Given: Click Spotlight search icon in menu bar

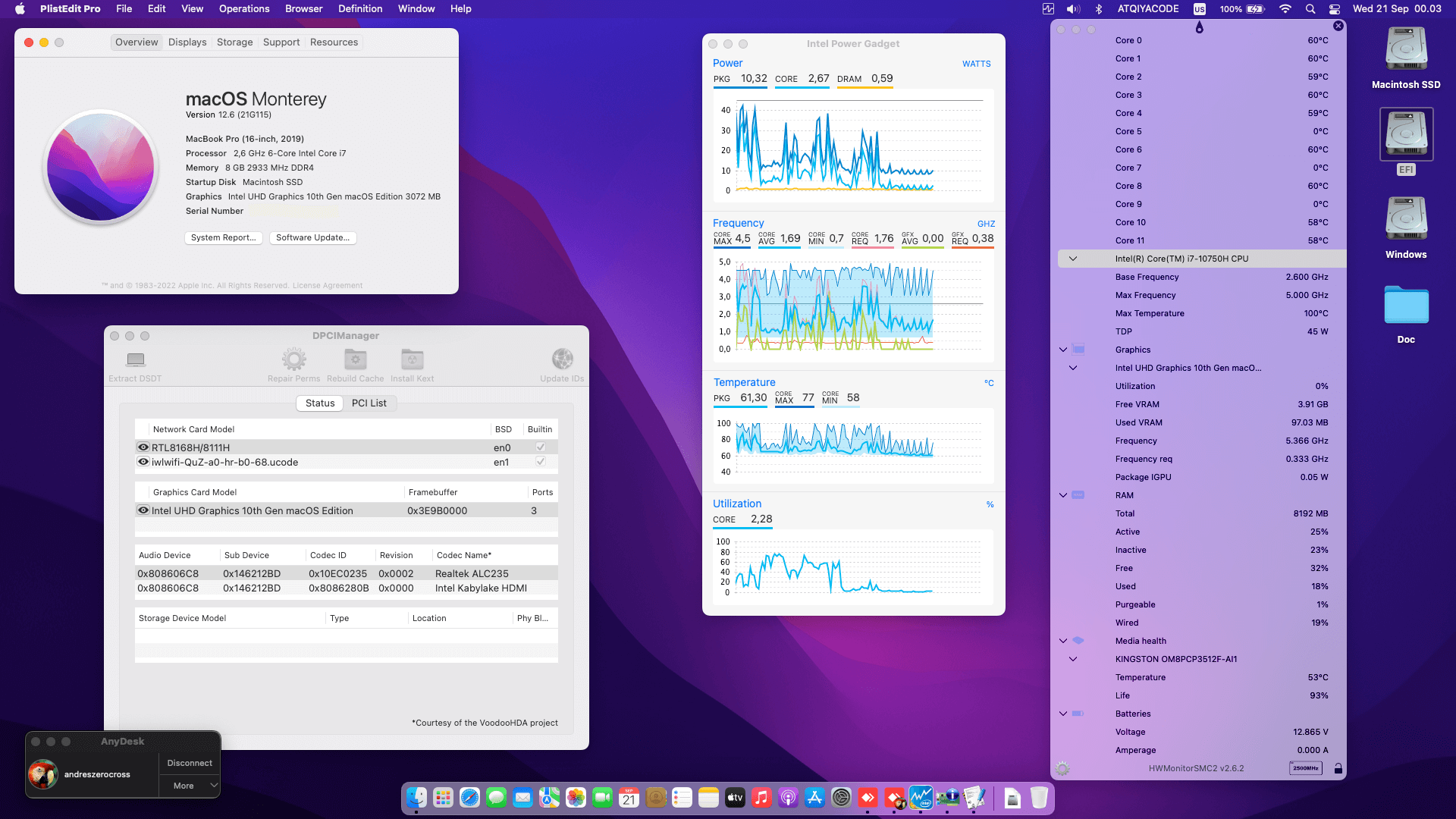Looking at the screenshot, I should click(1310, 9).
